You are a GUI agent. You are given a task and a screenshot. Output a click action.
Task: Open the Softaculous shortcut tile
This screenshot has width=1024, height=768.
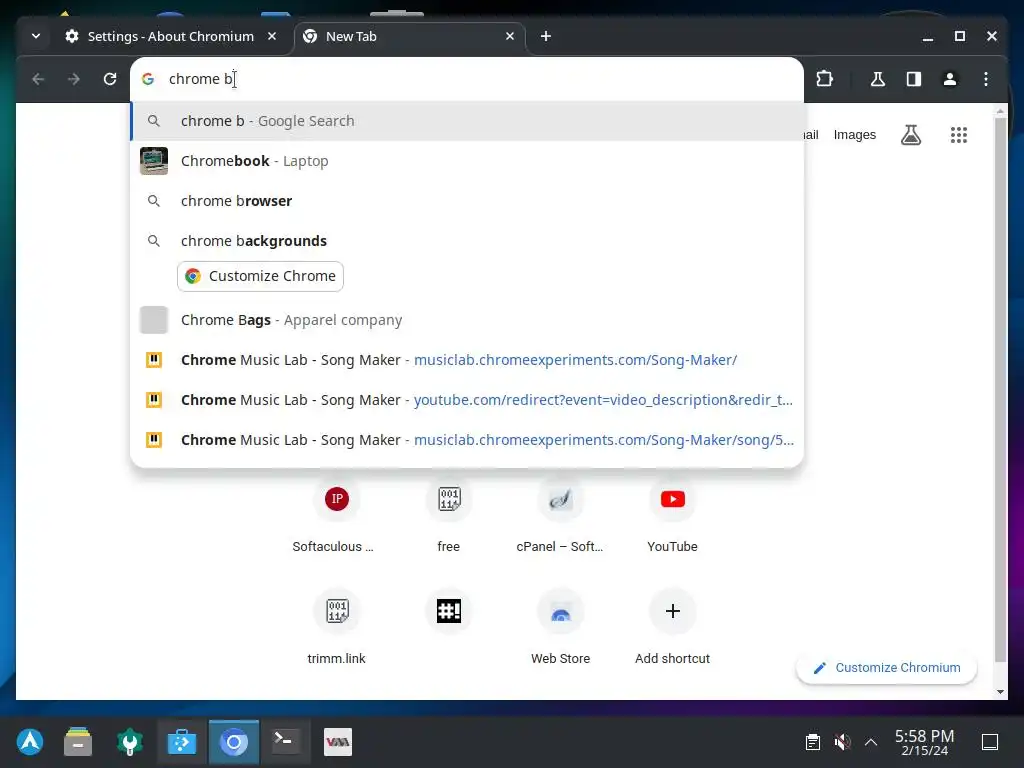tap(336, 516)
